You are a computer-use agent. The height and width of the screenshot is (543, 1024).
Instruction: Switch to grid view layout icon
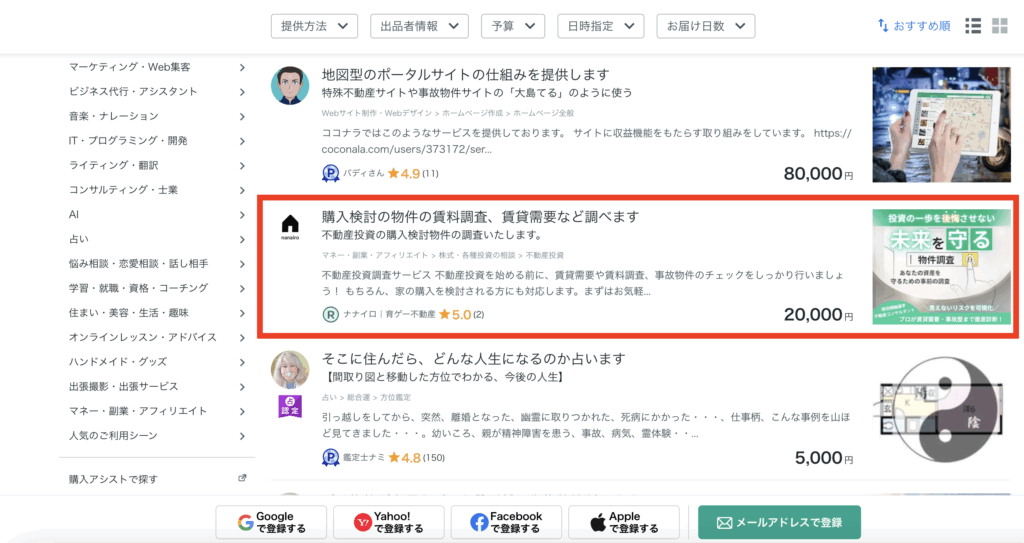1000,26
